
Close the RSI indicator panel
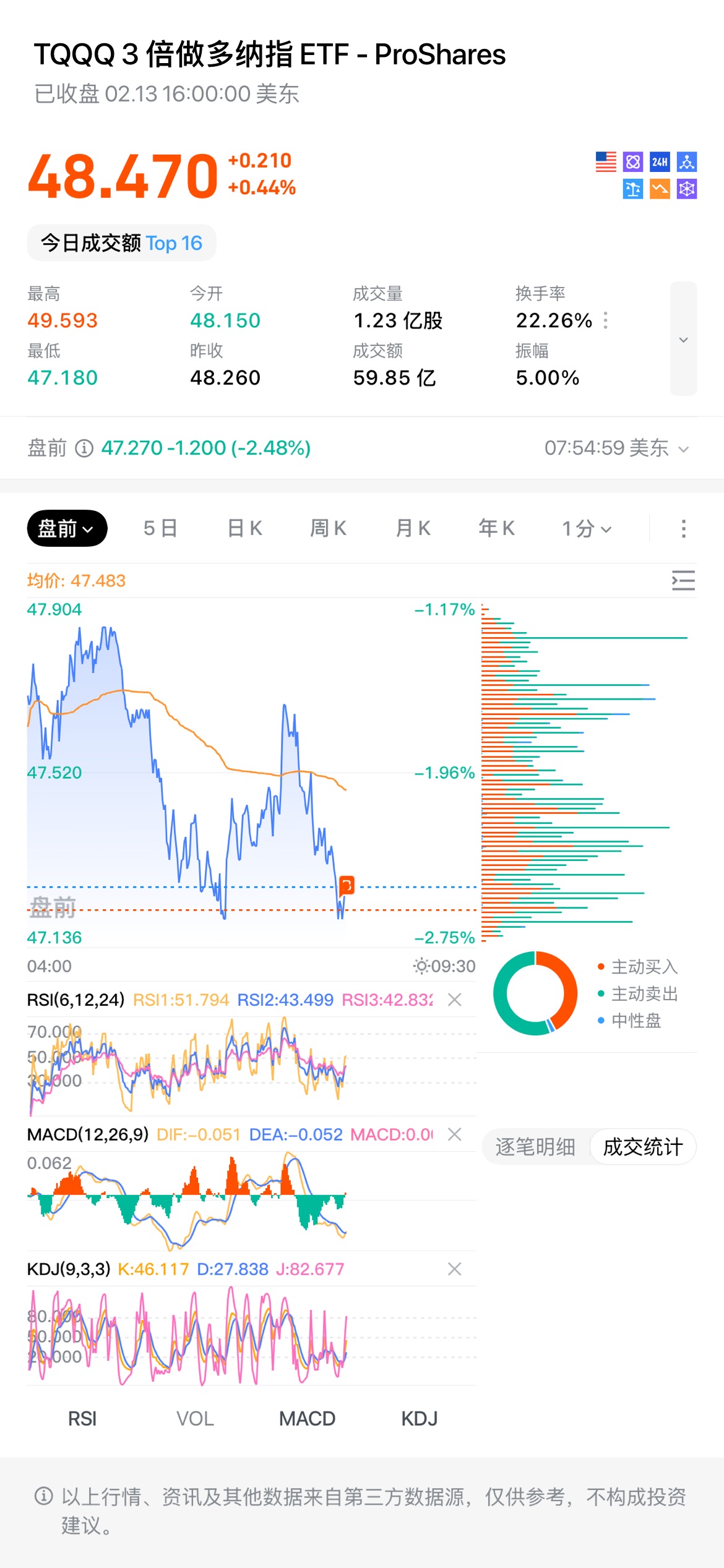tap(455, 1000)
